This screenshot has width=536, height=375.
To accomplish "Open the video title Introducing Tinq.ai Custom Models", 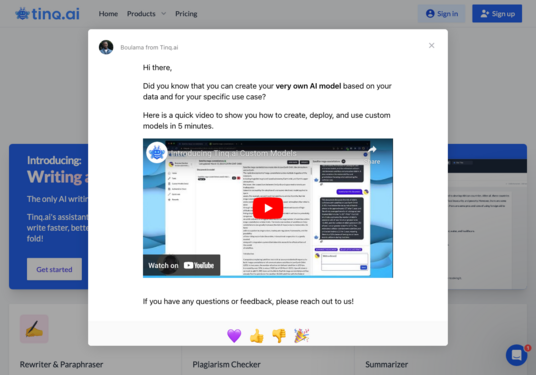I will (233, 153).
